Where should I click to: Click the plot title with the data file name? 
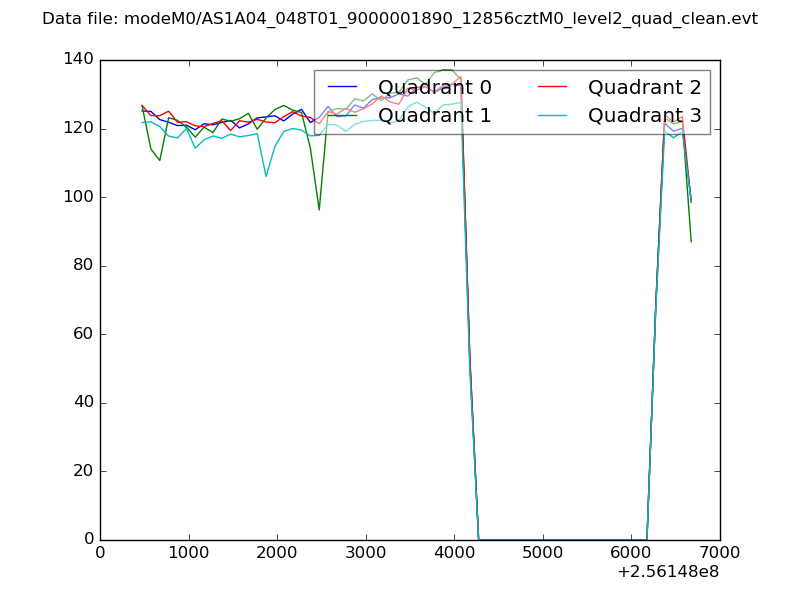(x=400, y=19)
